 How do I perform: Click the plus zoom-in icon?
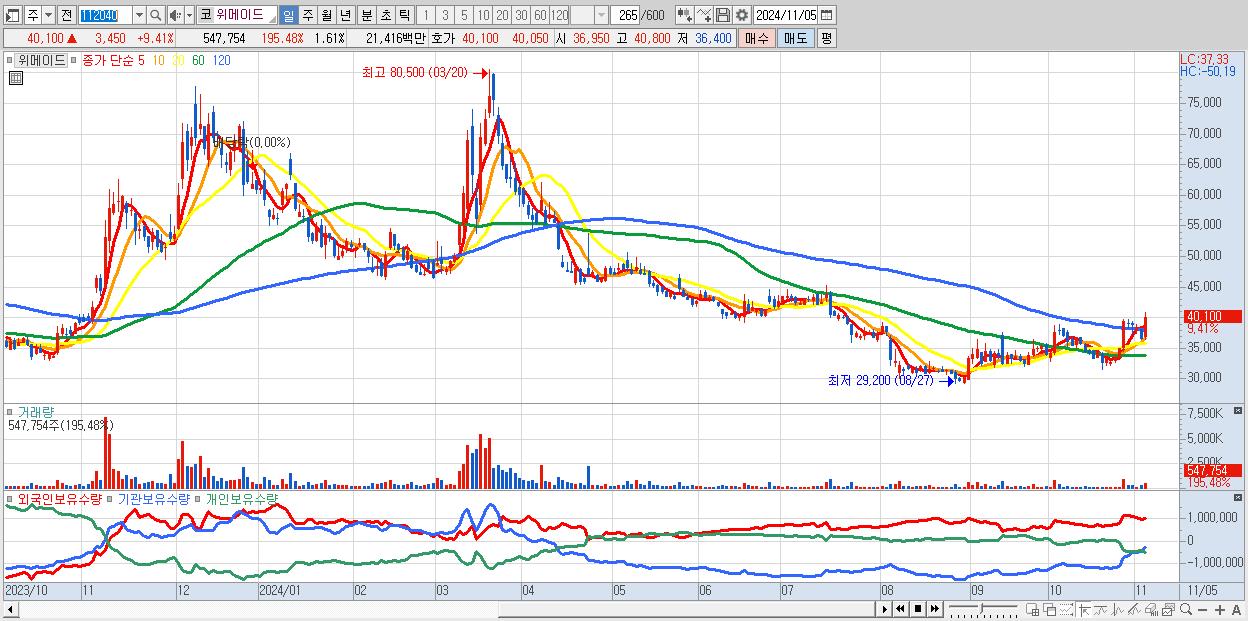pyautogui.click(x=1220, y=610)
